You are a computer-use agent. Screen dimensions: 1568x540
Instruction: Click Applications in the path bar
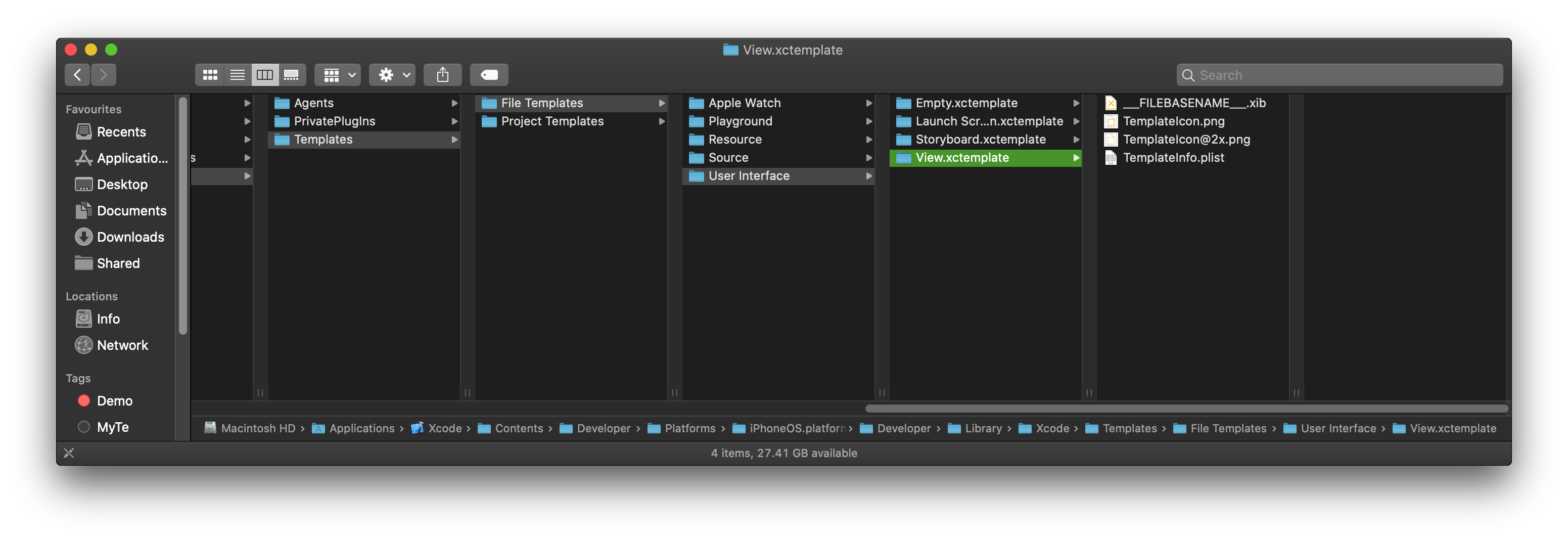pos(361,428)
